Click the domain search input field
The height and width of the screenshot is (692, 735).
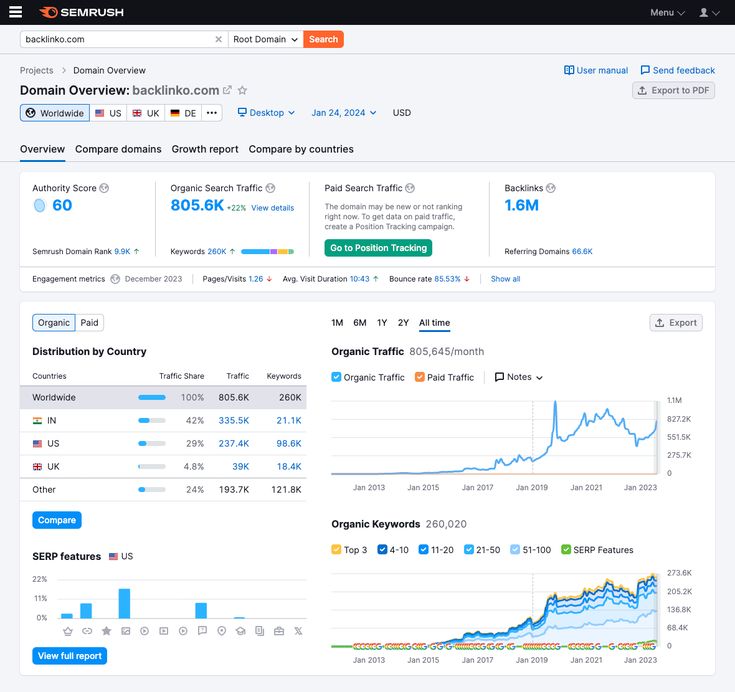[x=115, y=40]
